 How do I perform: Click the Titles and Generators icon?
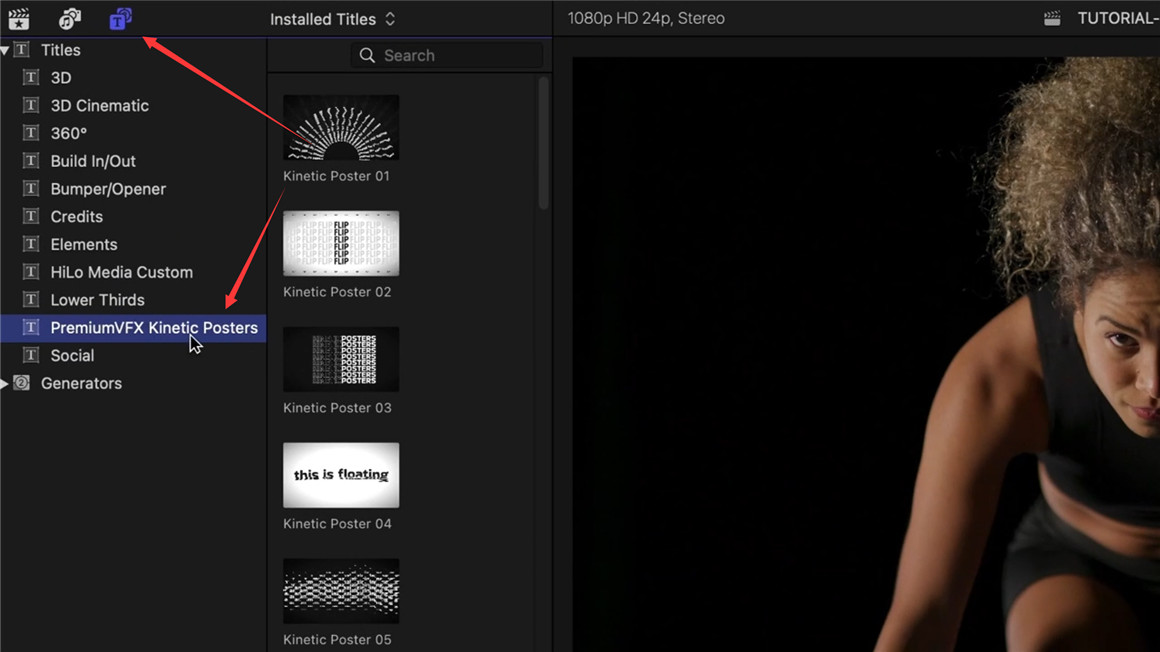pyautogui.click(x=120, y=18)
